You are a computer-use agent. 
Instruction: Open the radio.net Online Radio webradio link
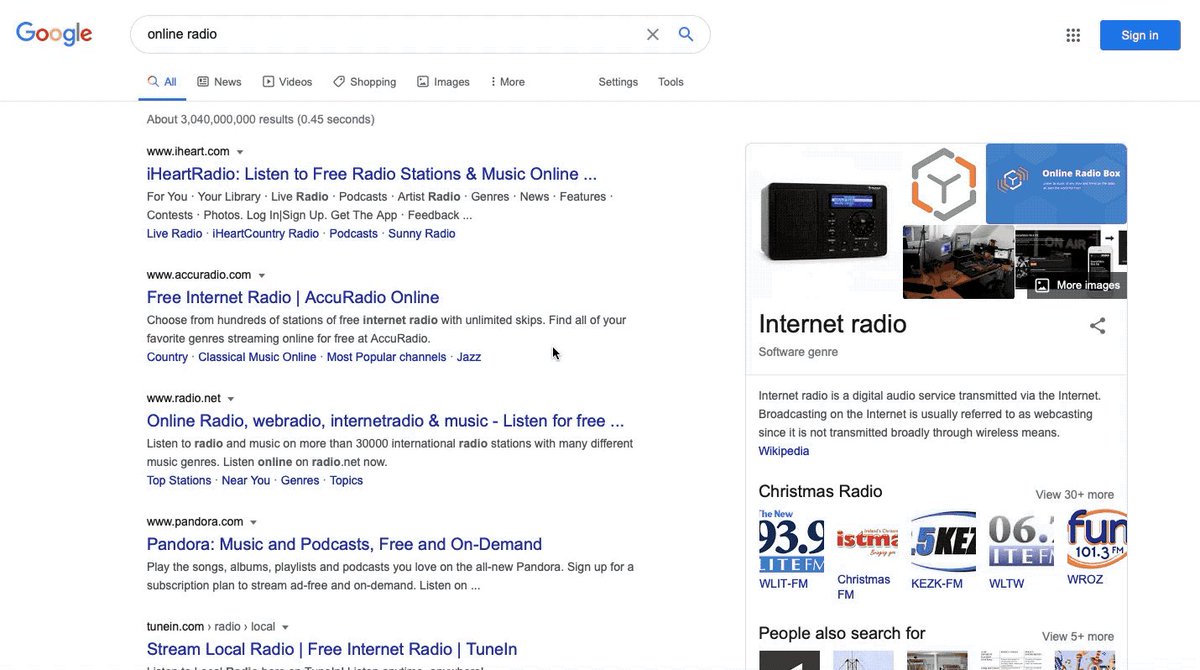click(x=385, y=421)
